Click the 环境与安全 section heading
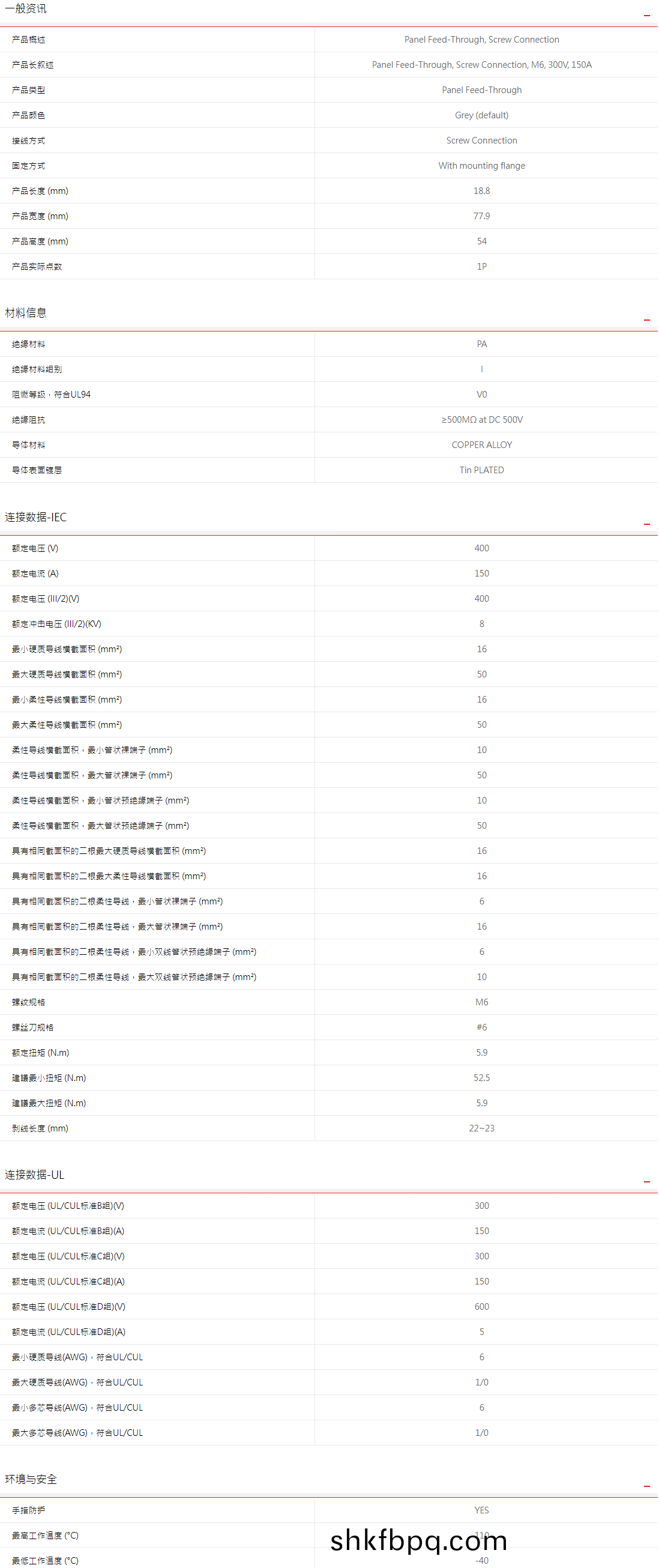Screen dimensions: 659x1568 31,1480
